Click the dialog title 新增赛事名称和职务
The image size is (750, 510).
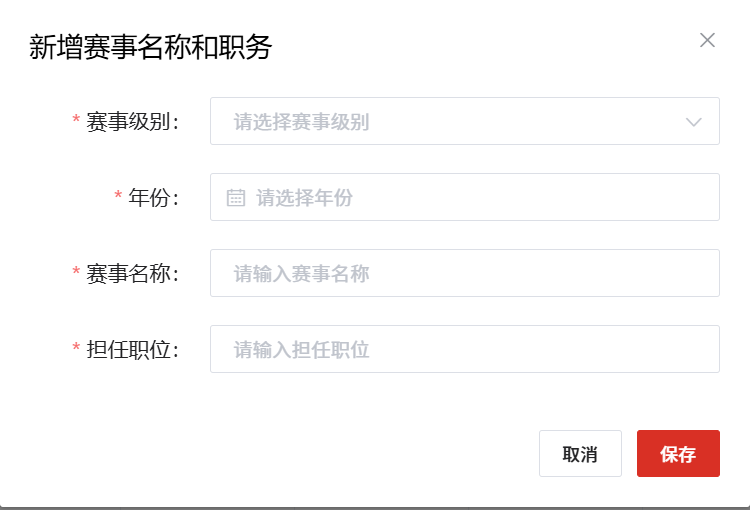(151, 47)
